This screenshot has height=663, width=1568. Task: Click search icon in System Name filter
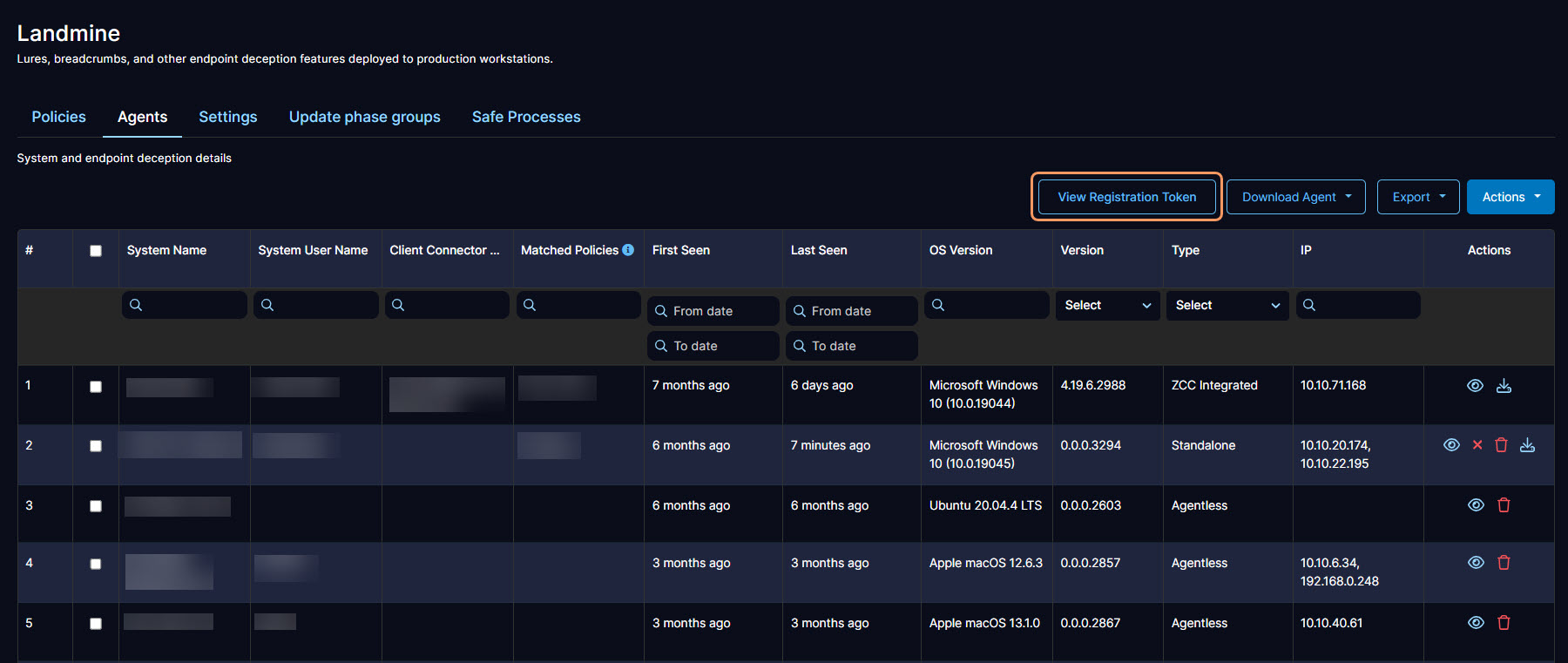click(x=136, y=305)
